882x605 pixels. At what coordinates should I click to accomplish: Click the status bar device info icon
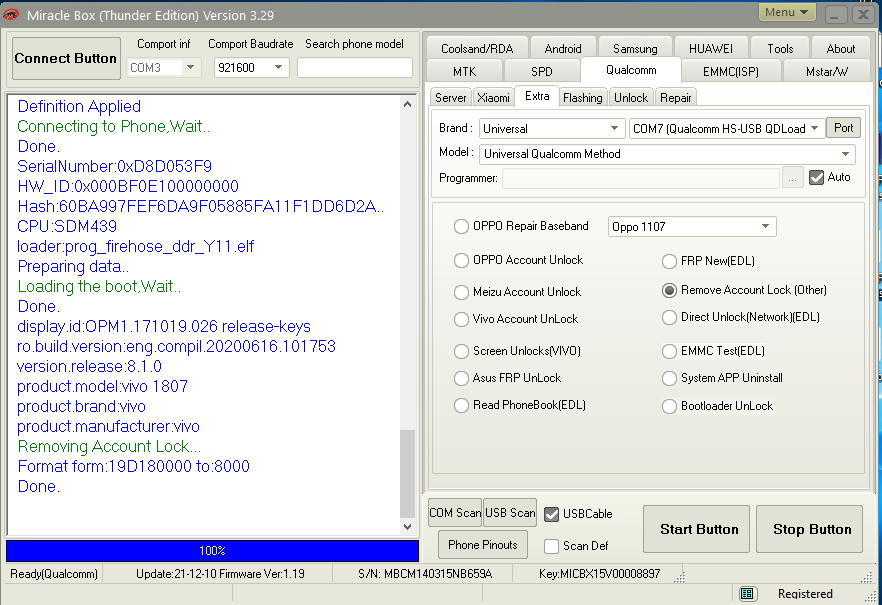tap(746, 594)
